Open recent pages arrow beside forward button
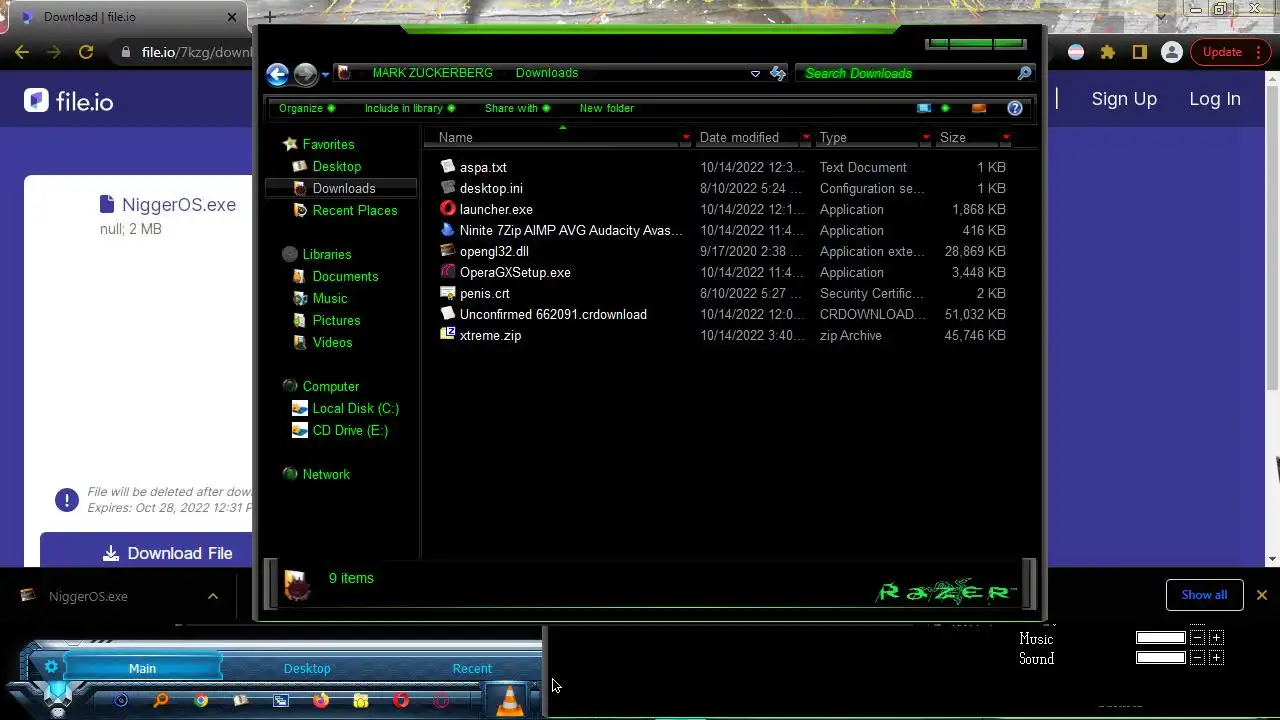1280x720 pixels. (325, 75)
